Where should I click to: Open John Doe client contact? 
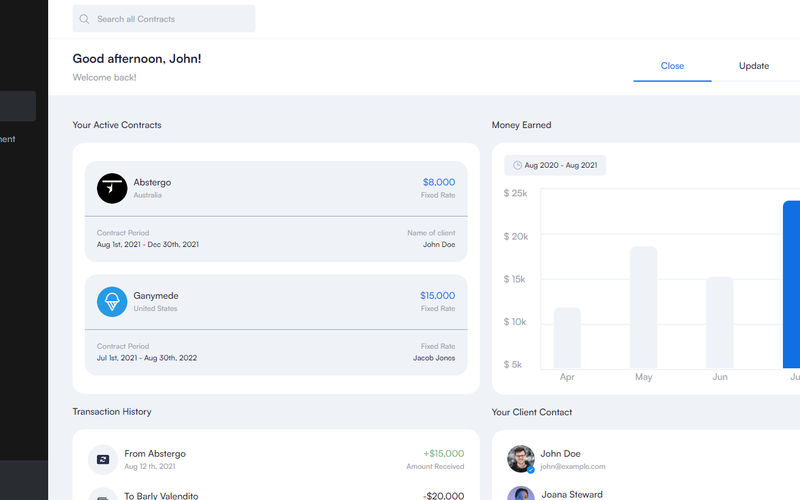(x=560, y=454)
